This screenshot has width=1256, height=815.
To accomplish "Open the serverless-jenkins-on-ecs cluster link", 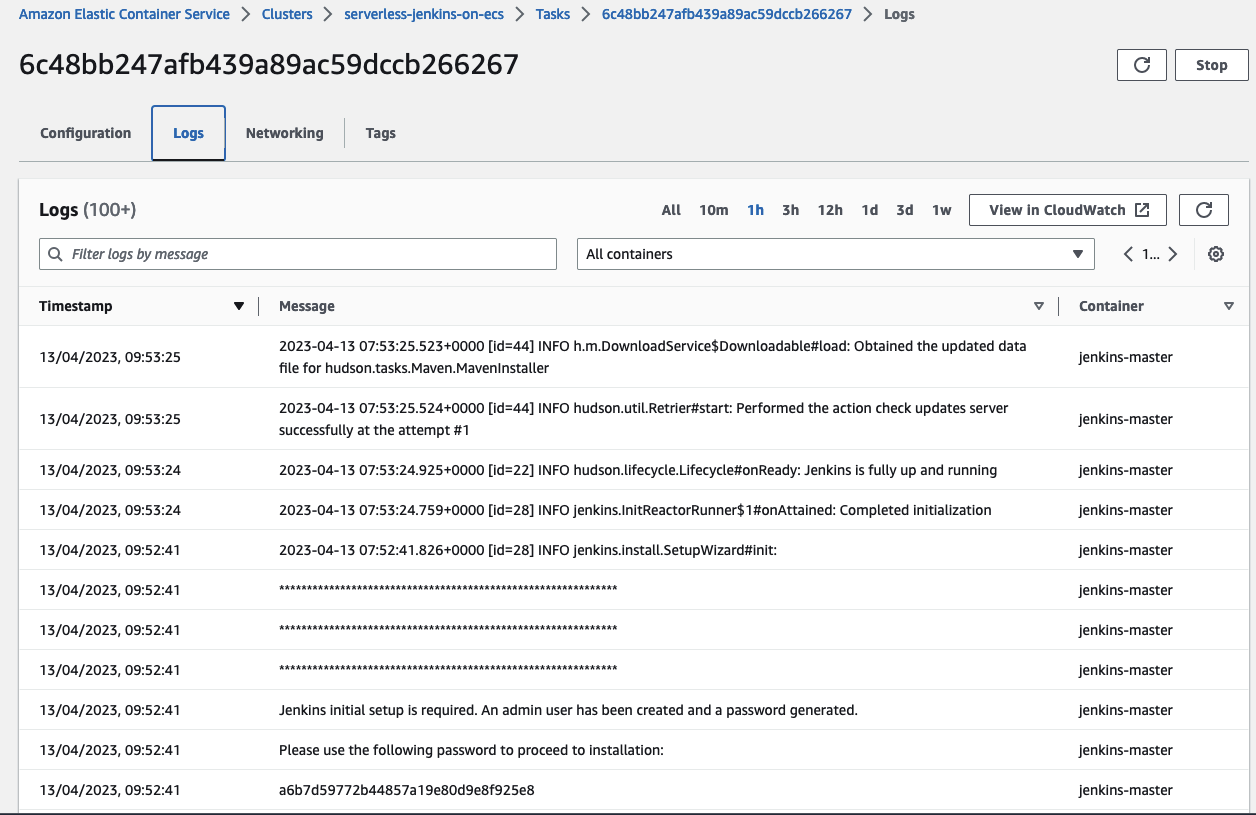I will click(x=423, y=14).
